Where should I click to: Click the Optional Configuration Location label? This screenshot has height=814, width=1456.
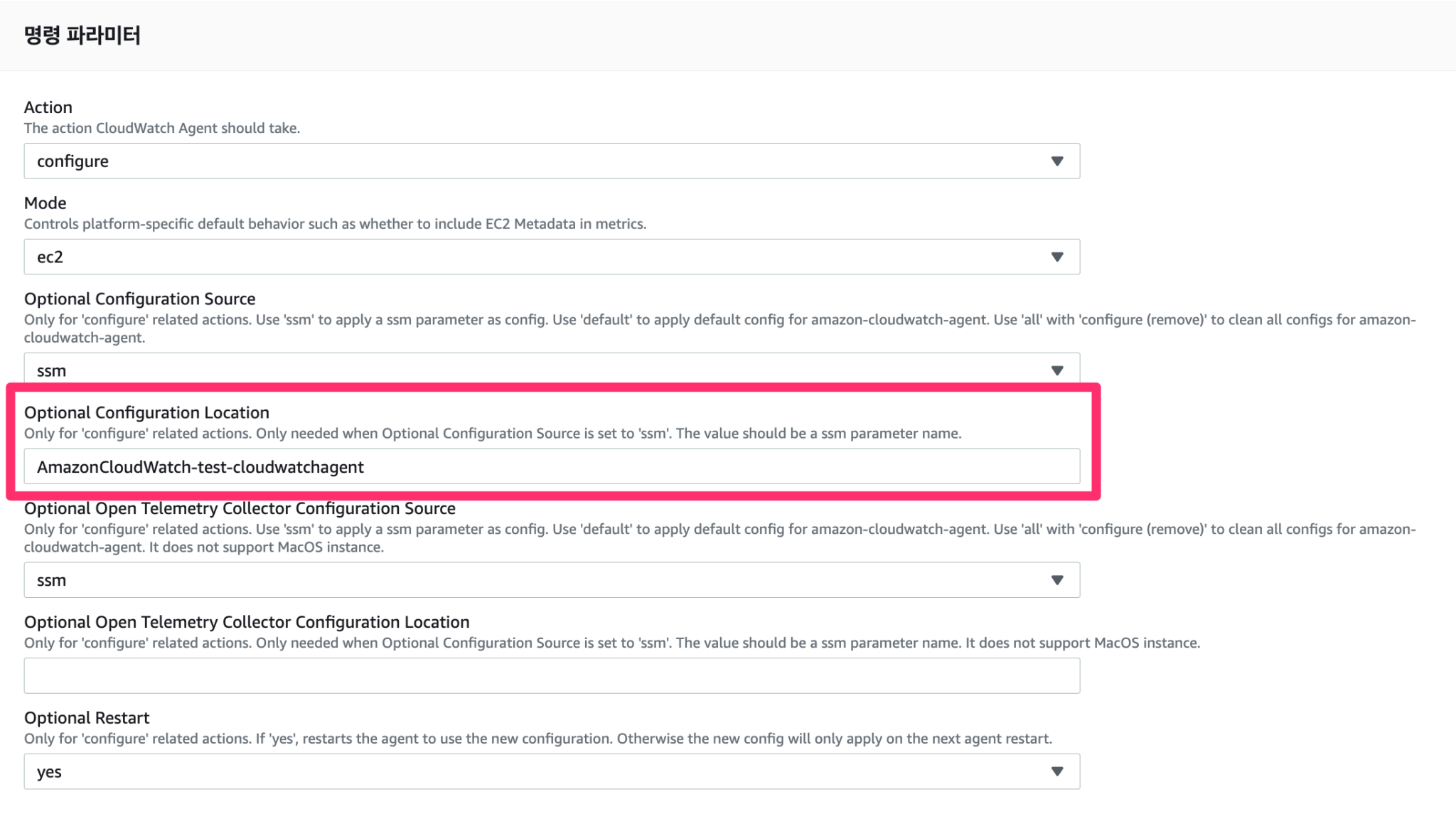pos(146,412)
